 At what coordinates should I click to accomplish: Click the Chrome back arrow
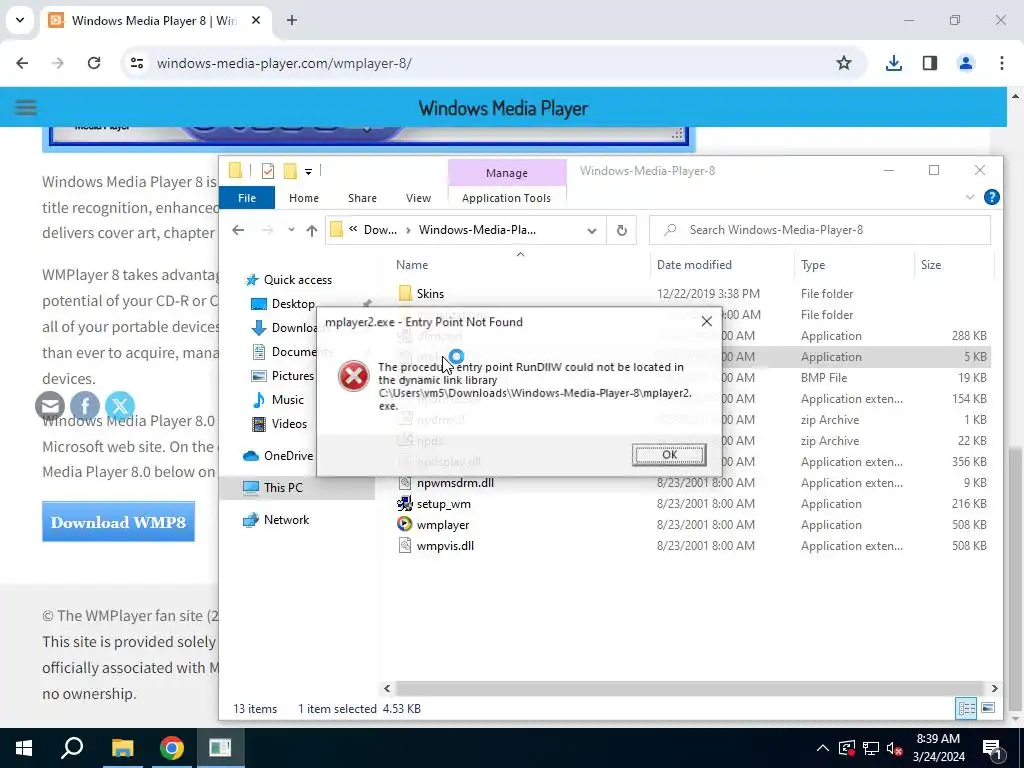pos(22,63)
